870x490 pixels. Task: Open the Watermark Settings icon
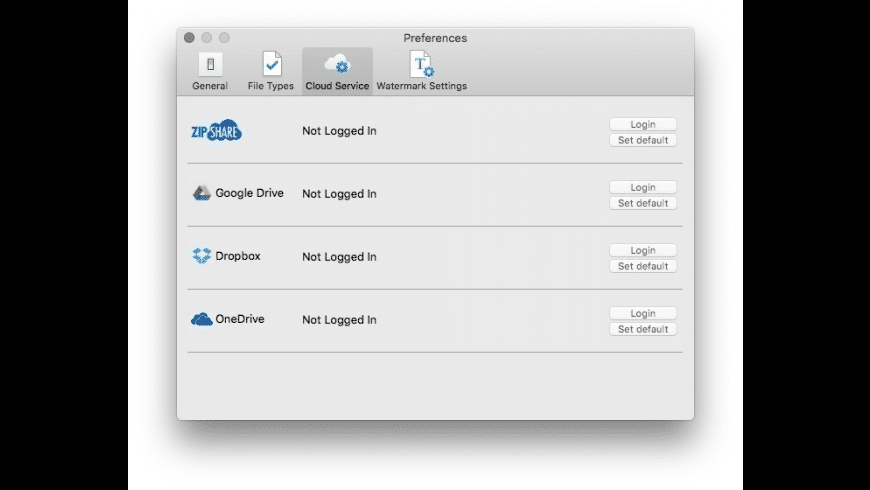[x=422, y=64]
